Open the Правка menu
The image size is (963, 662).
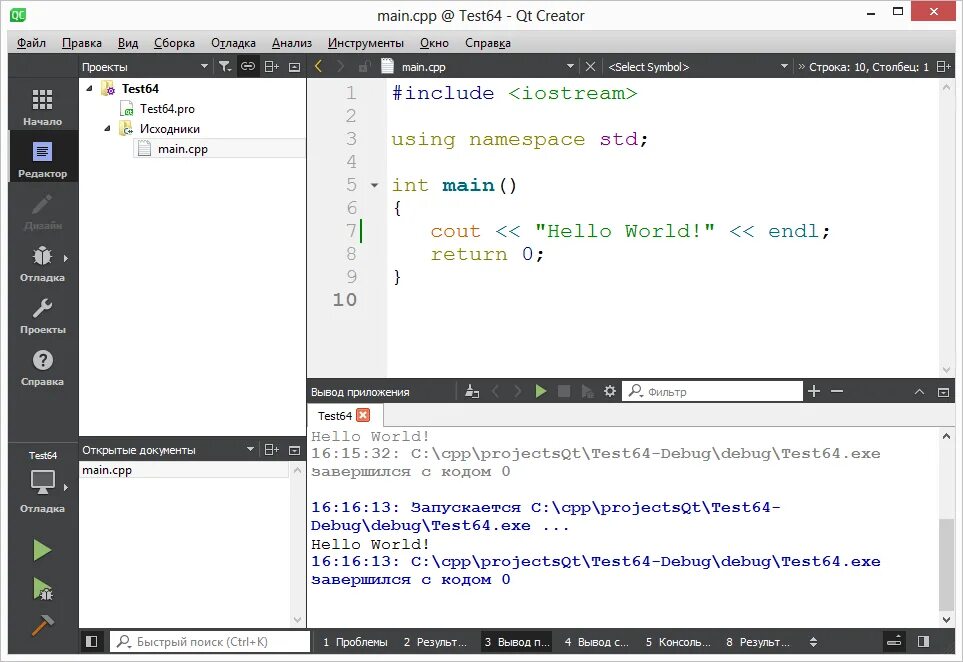[82, 42]
